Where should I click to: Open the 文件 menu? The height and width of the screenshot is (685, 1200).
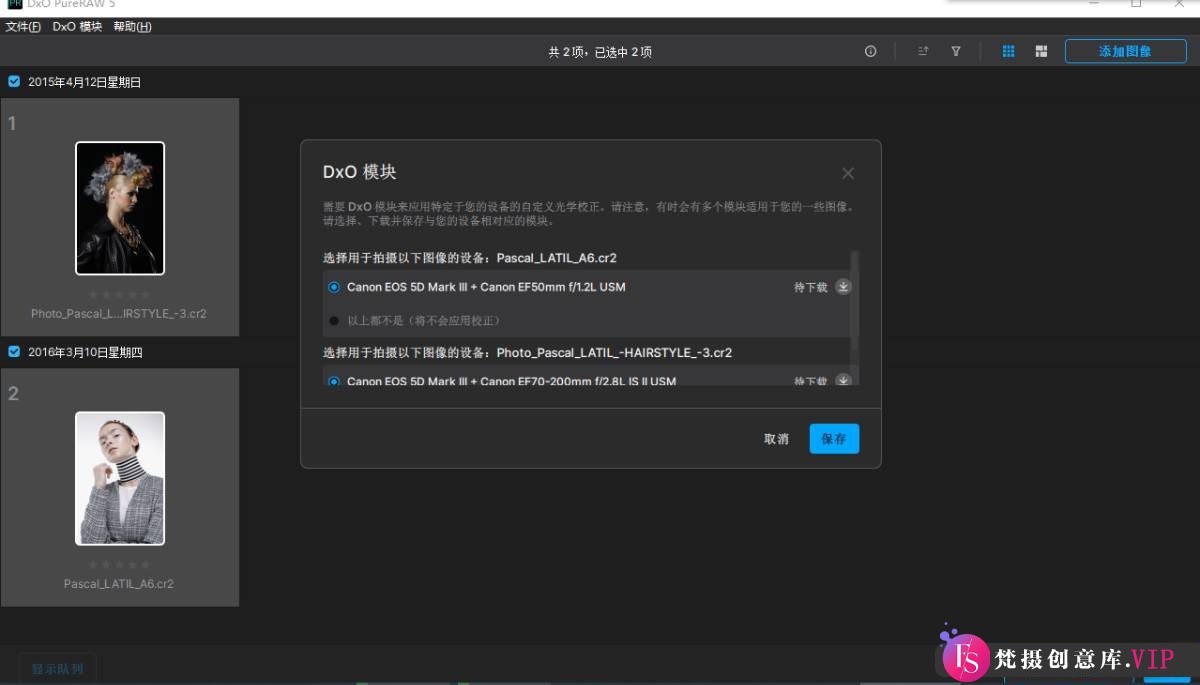[23, 27]
